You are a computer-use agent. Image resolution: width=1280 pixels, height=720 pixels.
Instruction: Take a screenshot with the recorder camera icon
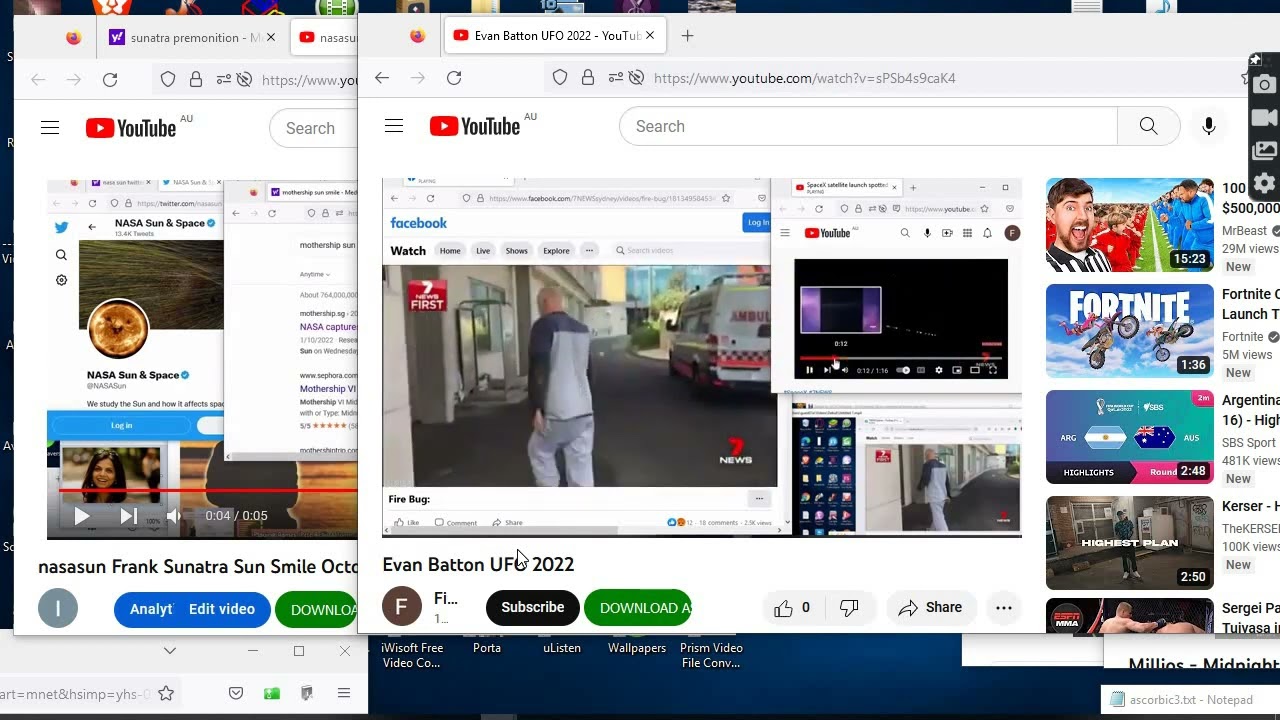click(1264, 85)
